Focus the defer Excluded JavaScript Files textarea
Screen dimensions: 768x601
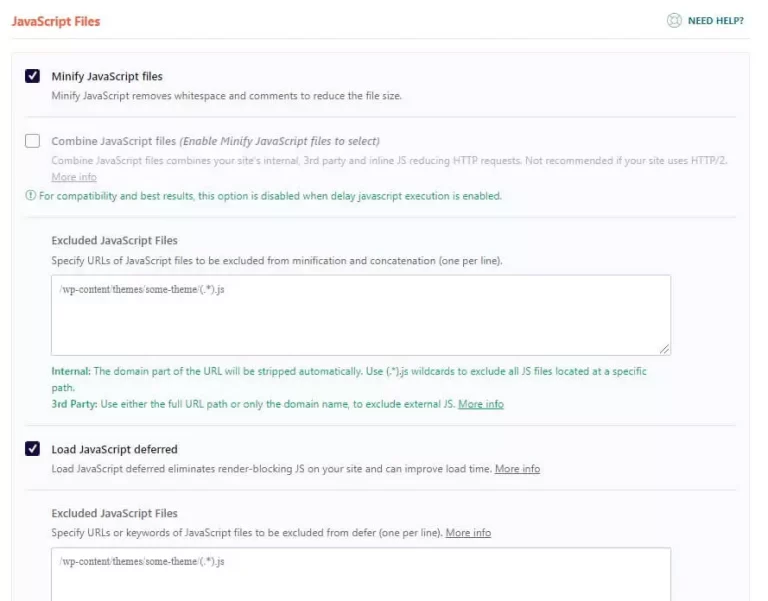361,574
